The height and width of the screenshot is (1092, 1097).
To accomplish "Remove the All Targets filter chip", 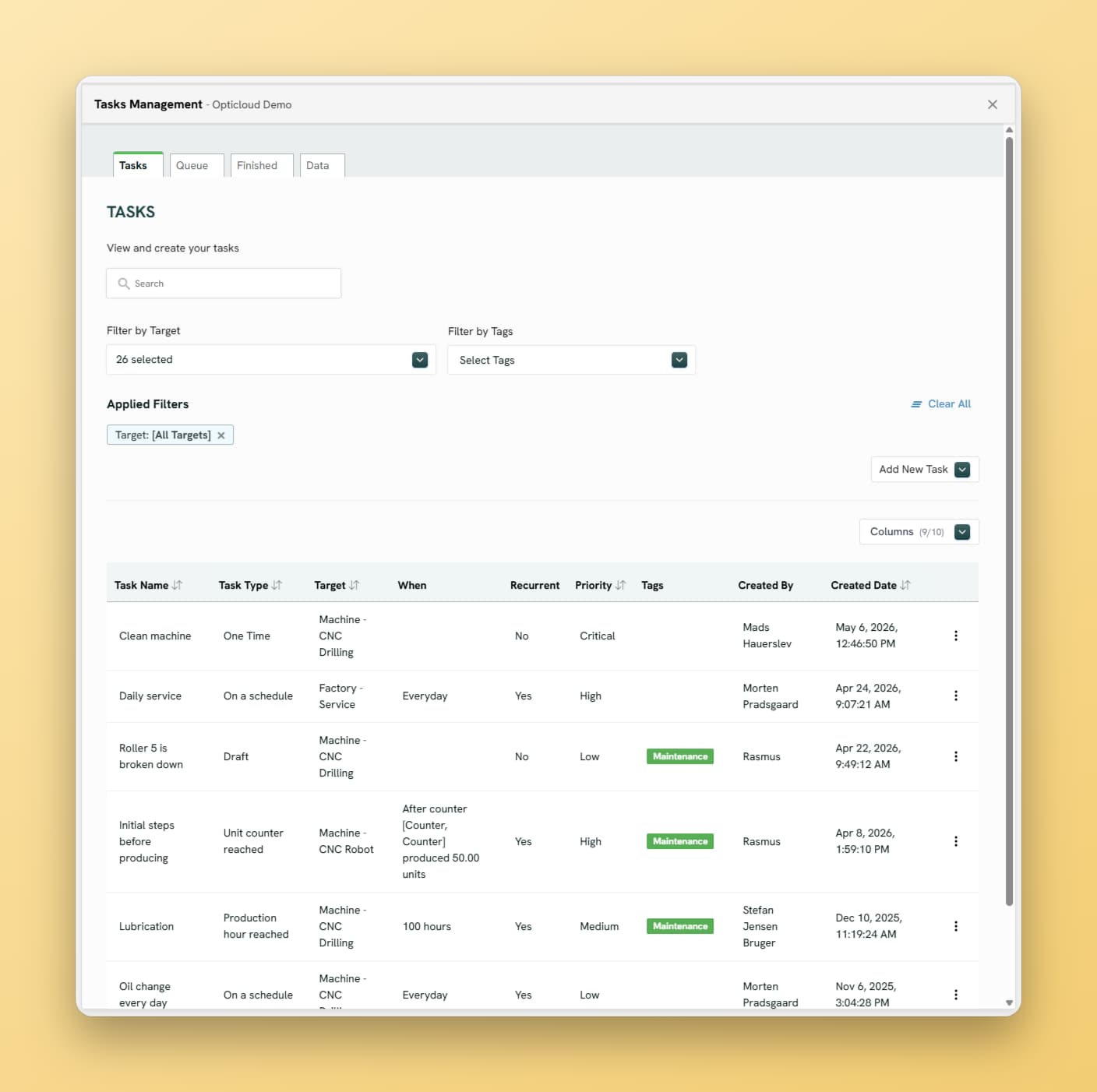I will tap(221, 435).
